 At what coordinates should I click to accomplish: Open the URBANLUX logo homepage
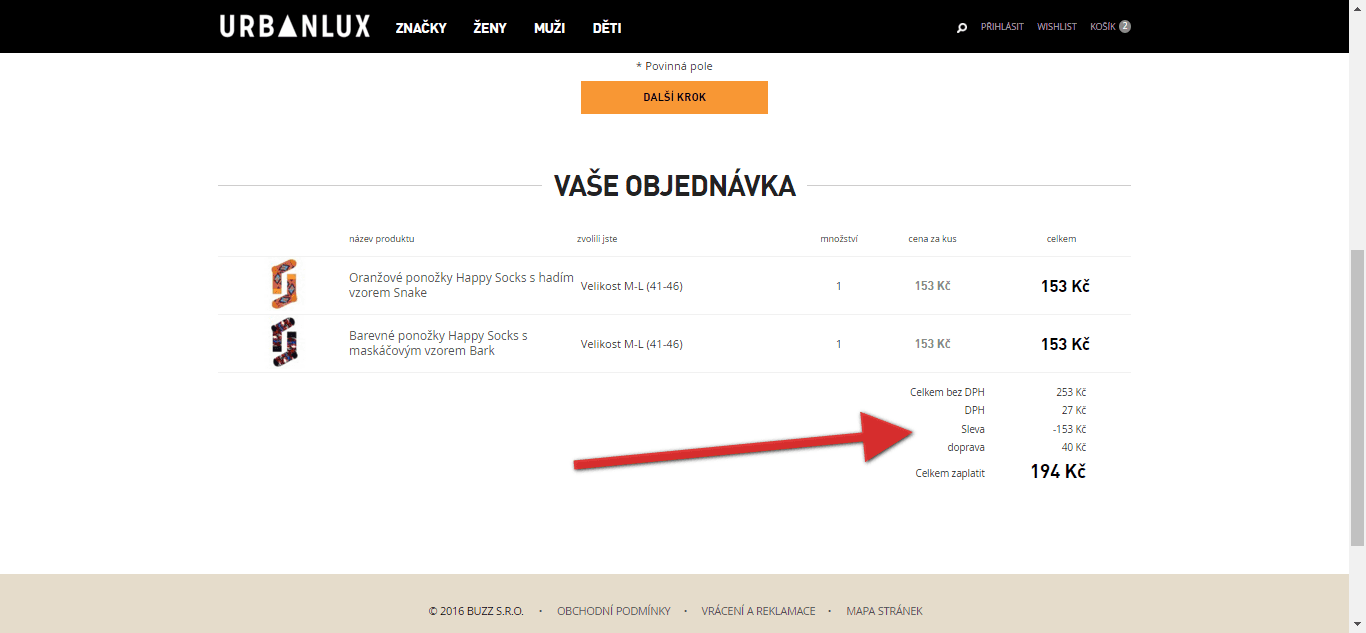(x=295, y=26)
